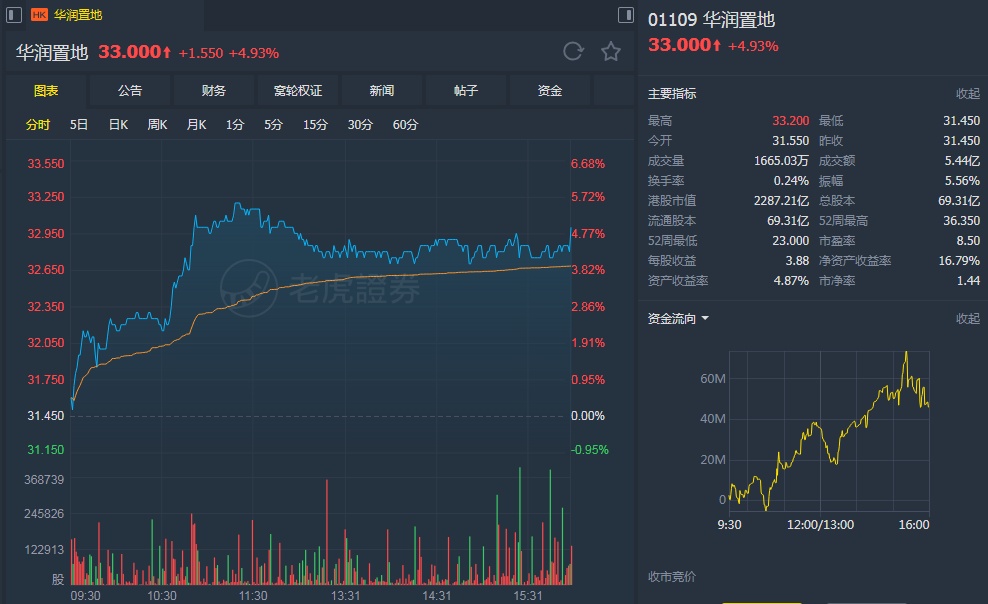The height and width of the screenshot is (604, 988).
Task: Go to the 资金 tab
Action: coord(550,91)
